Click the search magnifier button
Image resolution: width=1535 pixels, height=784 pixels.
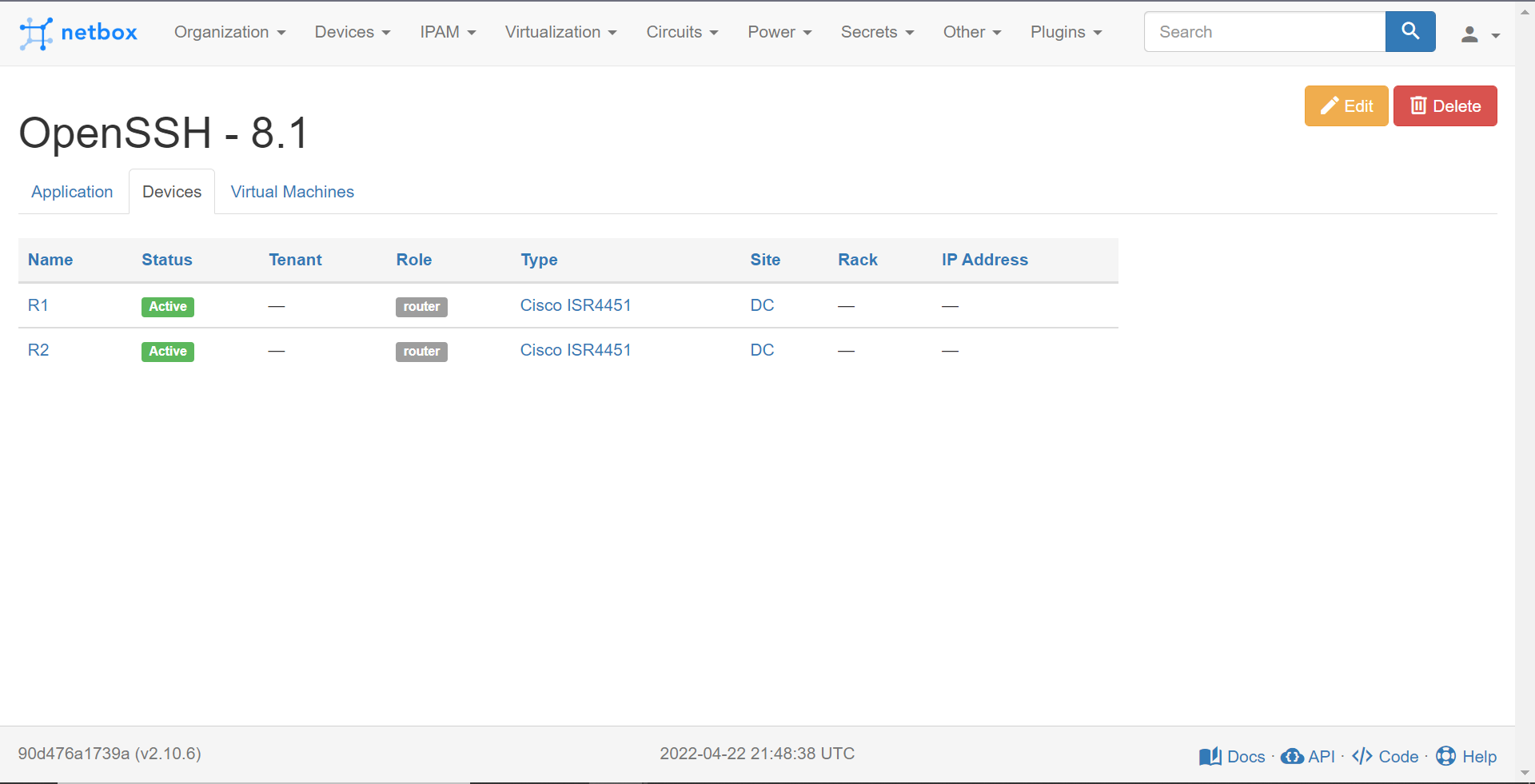pyautogui.click(x=1410, y=32)
